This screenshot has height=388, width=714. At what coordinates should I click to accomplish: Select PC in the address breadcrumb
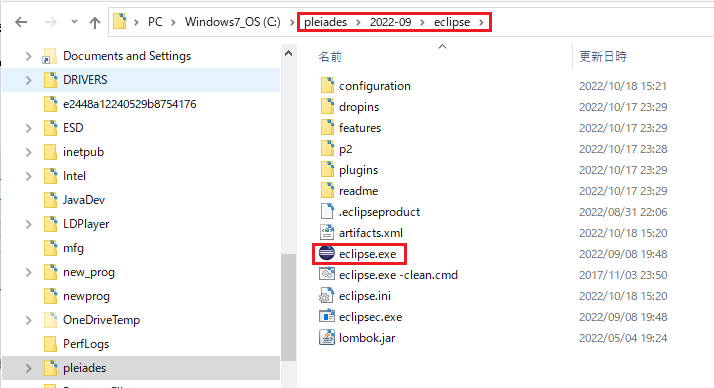click(155, 22)
